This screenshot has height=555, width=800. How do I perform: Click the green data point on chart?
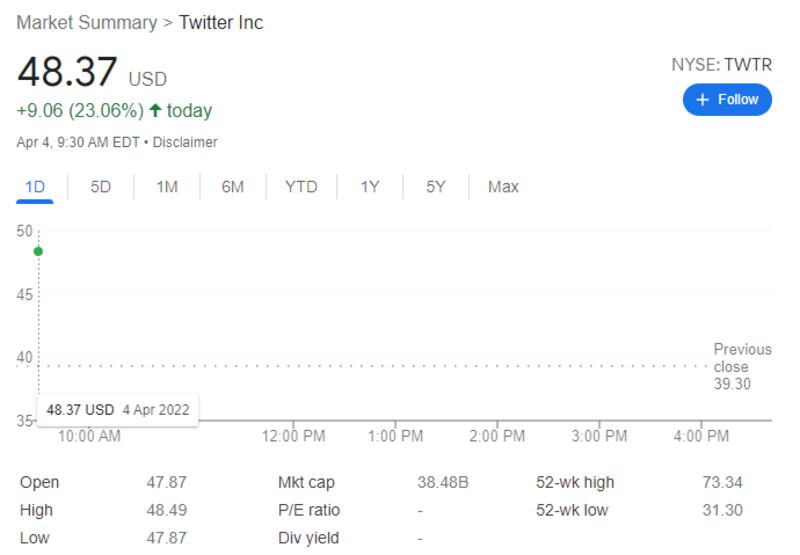38,251
